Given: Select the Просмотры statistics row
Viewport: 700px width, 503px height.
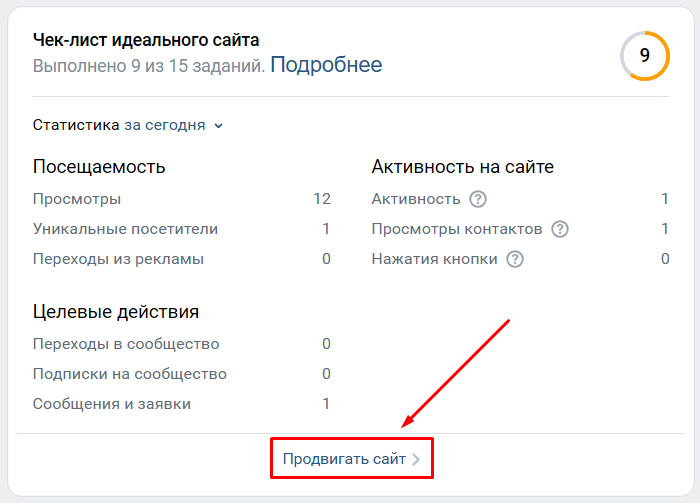Looking at the screenshot, I should click(x=182, y=199).
